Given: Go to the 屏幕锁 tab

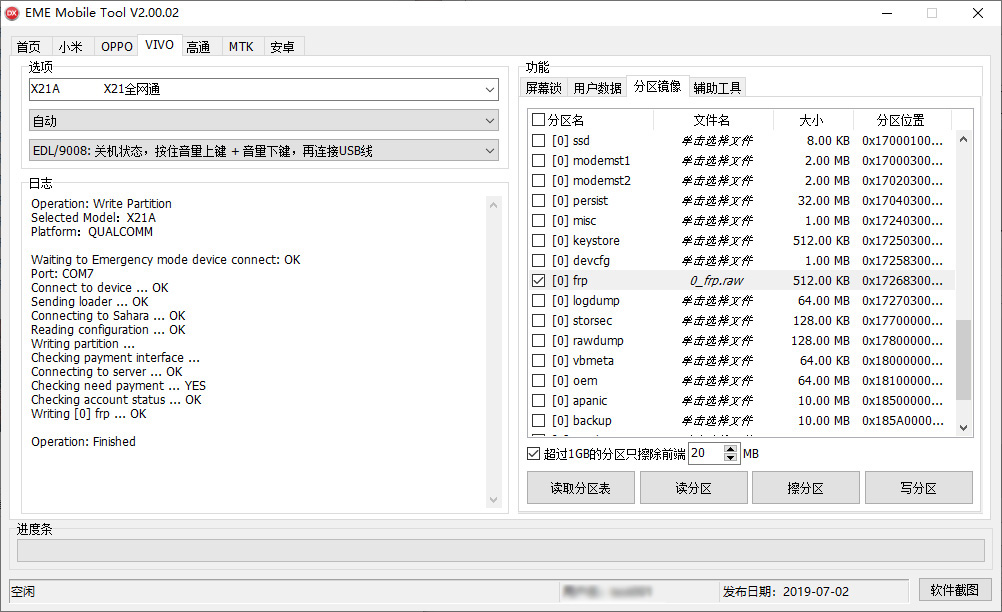Looking at the screenshot, I should [x=544, y=87].
